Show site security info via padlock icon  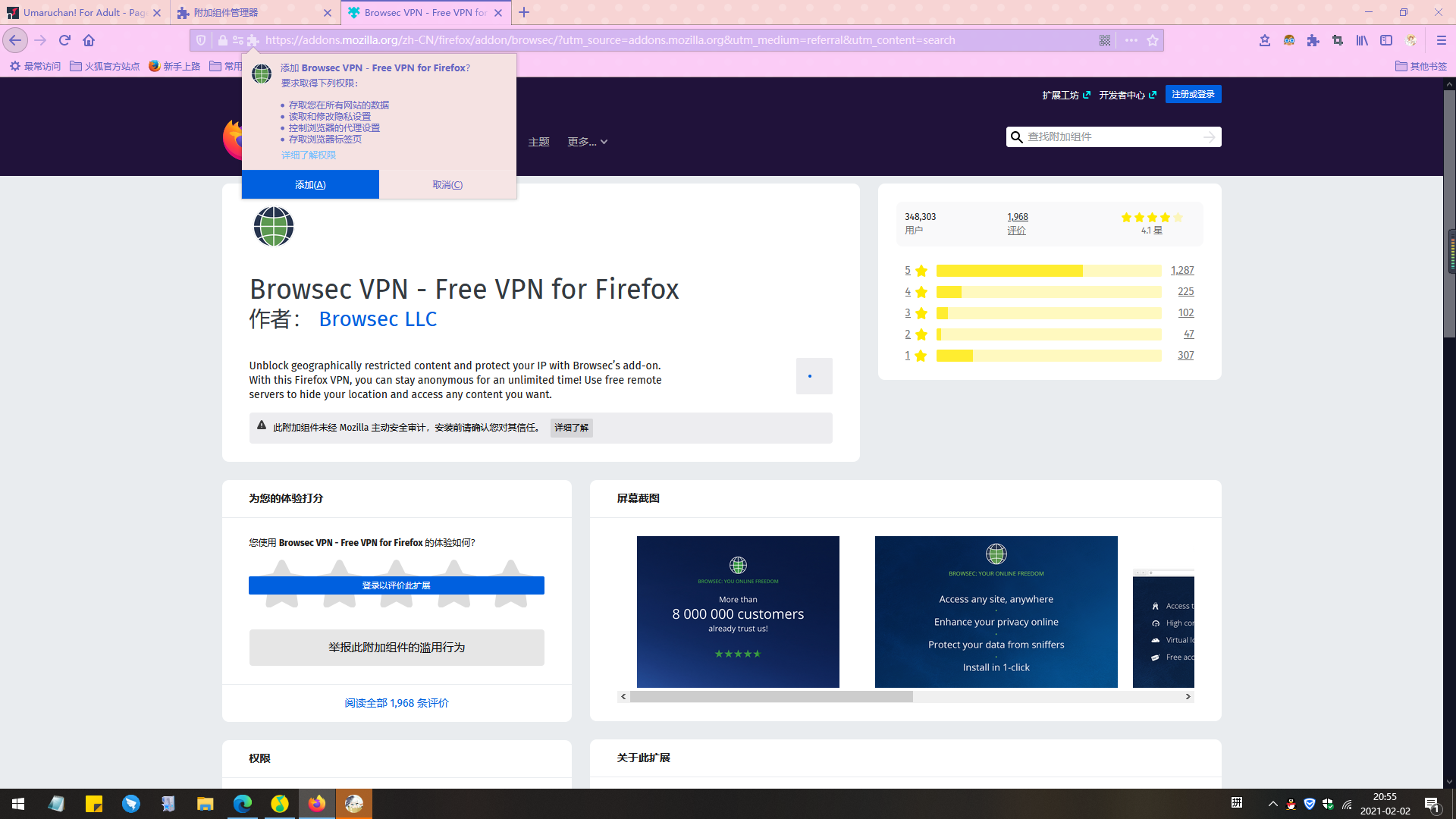(222, 40)
